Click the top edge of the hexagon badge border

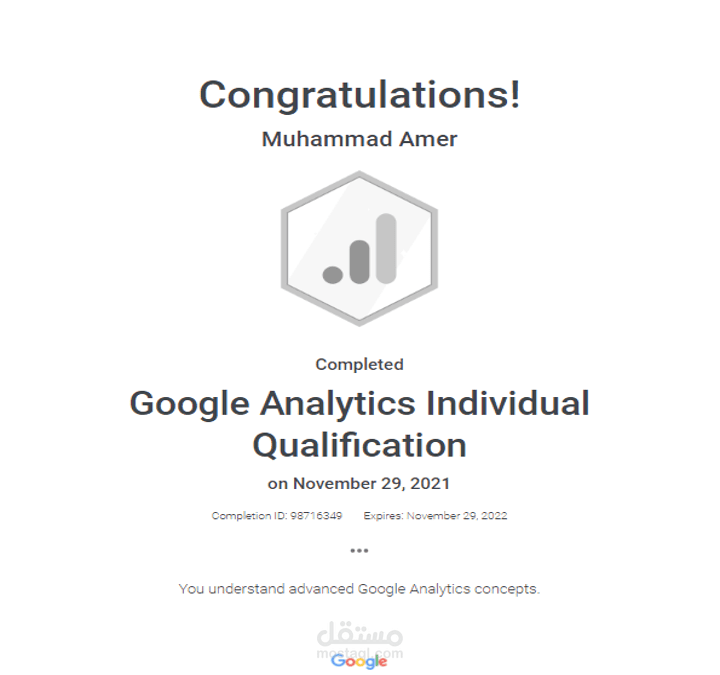tap(359, 175)
